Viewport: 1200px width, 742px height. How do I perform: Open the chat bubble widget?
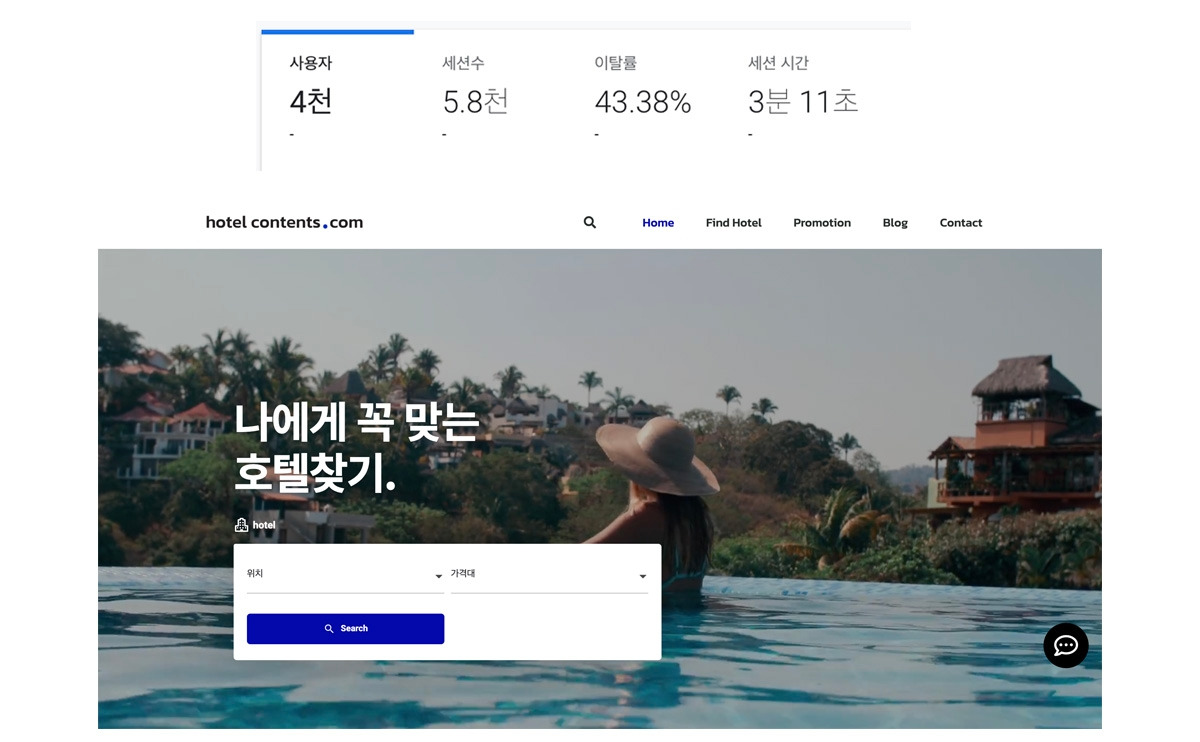(x=1066, y=645)
